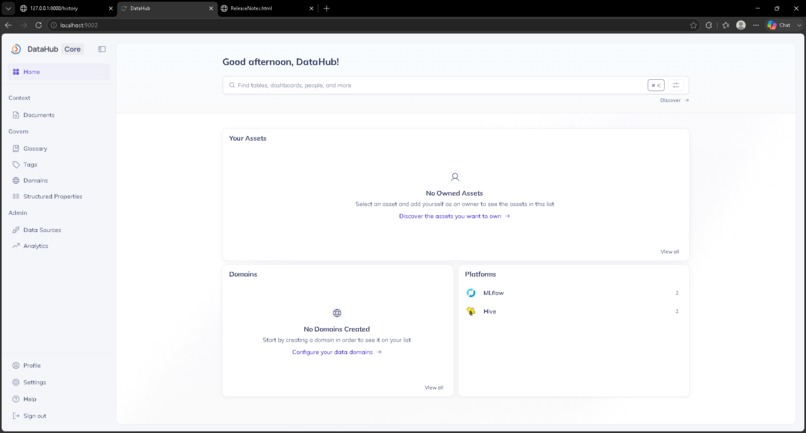Open the browser profile avatar
The height and width of the screenshot is (433, 806).
(741, 25)
